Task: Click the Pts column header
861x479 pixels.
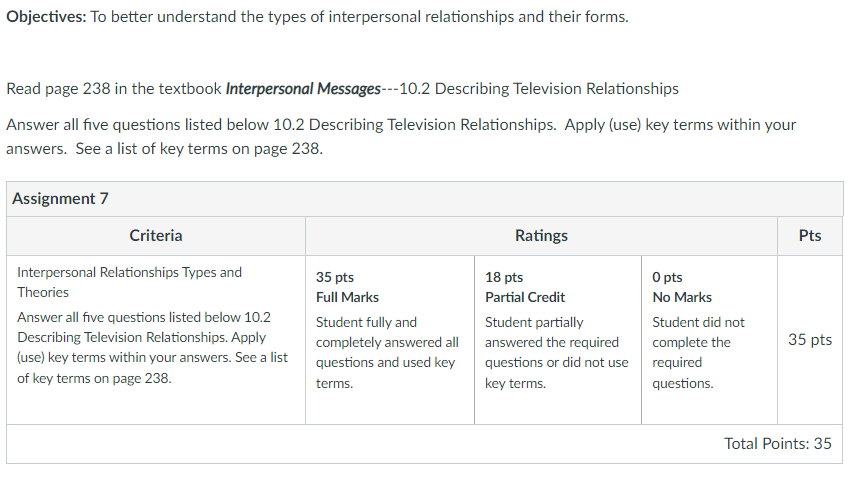Action: 810,236
